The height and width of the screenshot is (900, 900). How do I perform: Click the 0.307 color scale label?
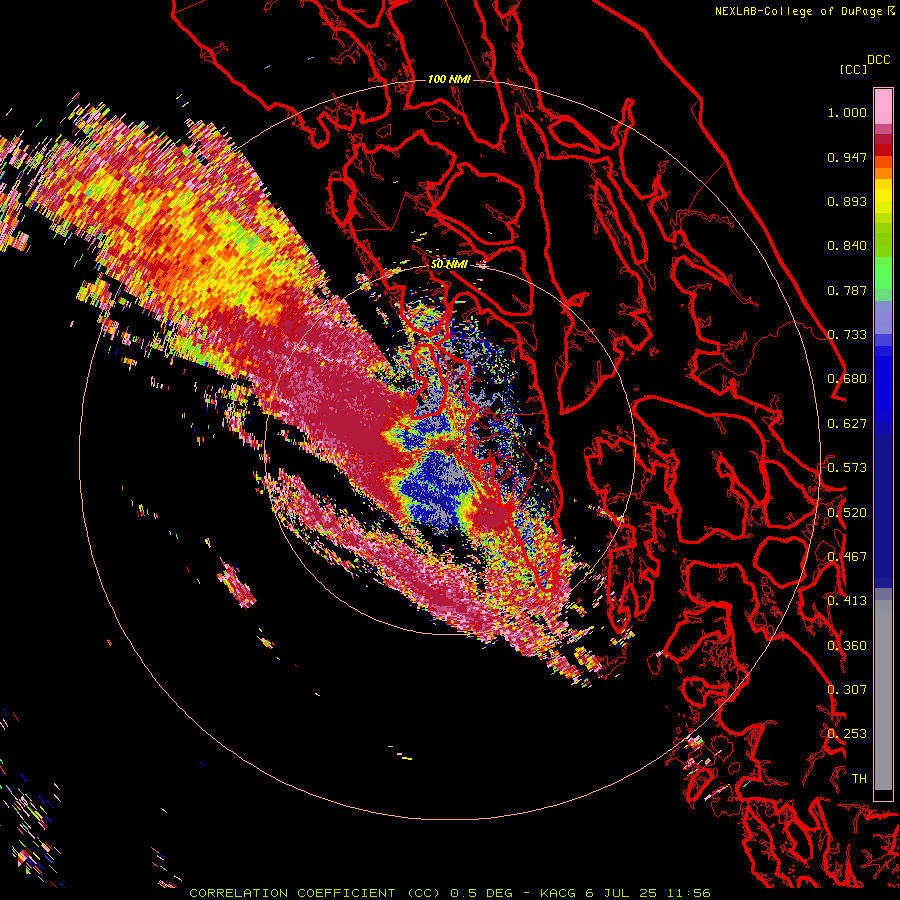click(x=847, y=690)
